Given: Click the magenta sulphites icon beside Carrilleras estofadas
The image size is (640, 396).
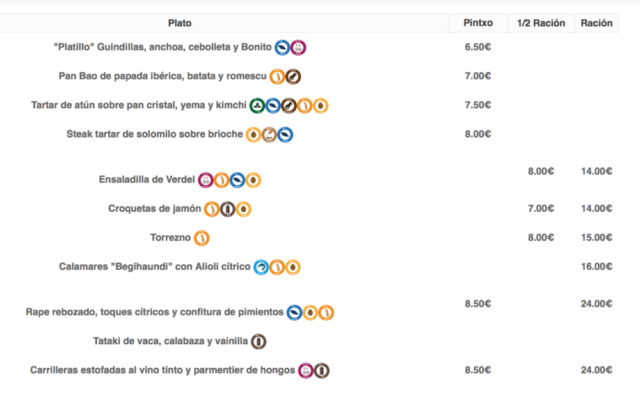Looking at the screenshot, I should pos(306,371).
